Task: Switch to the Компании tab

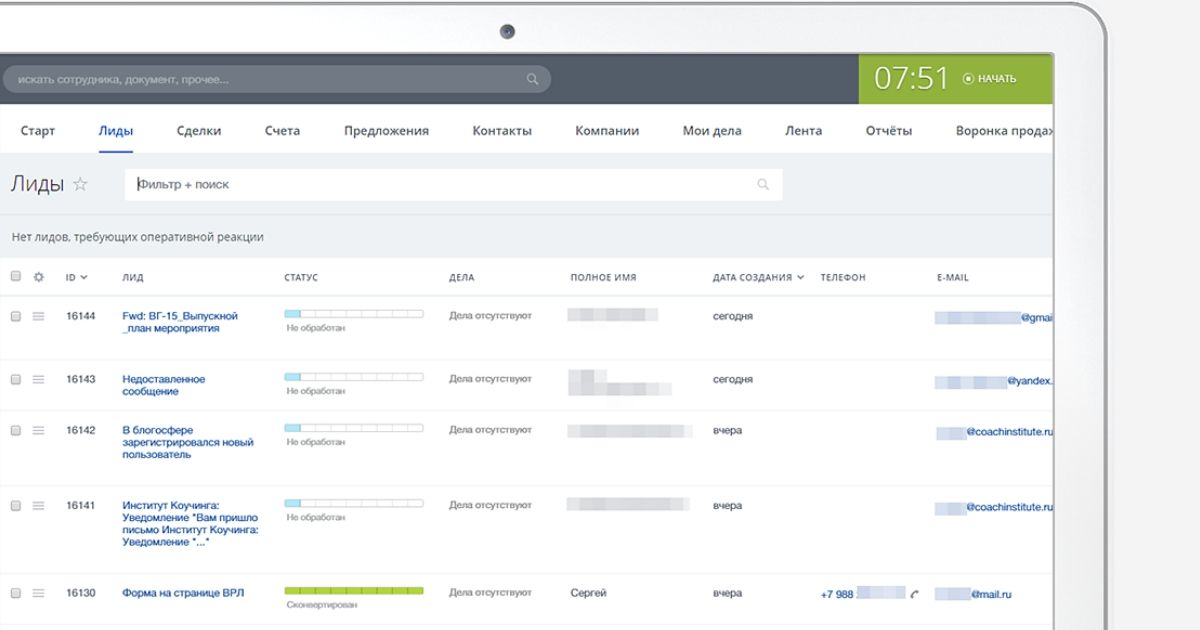Action: 607,131
